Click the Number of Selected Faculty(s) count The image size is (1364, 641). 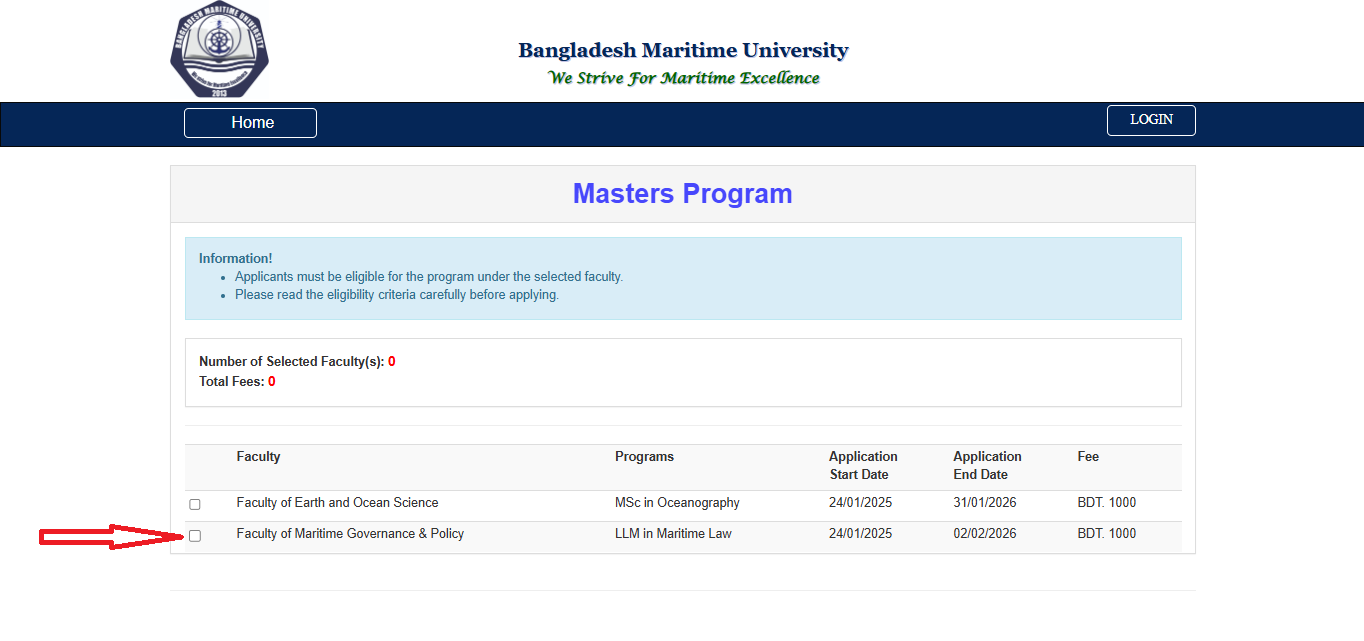pos(392,361)
